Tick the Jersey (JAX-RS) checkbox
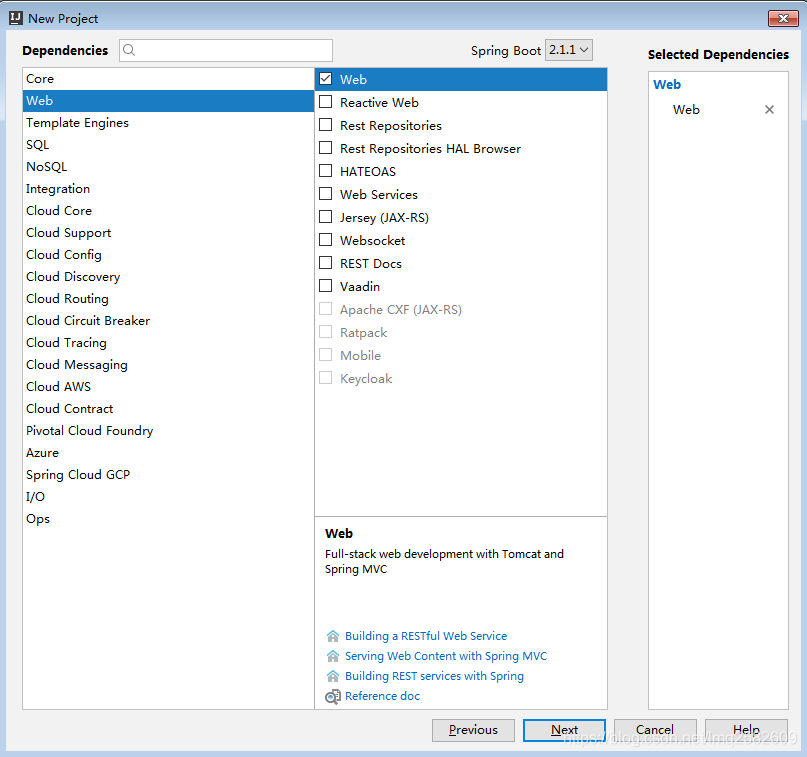The height and width of the screenshot is (757, 807). coord(325,217)
